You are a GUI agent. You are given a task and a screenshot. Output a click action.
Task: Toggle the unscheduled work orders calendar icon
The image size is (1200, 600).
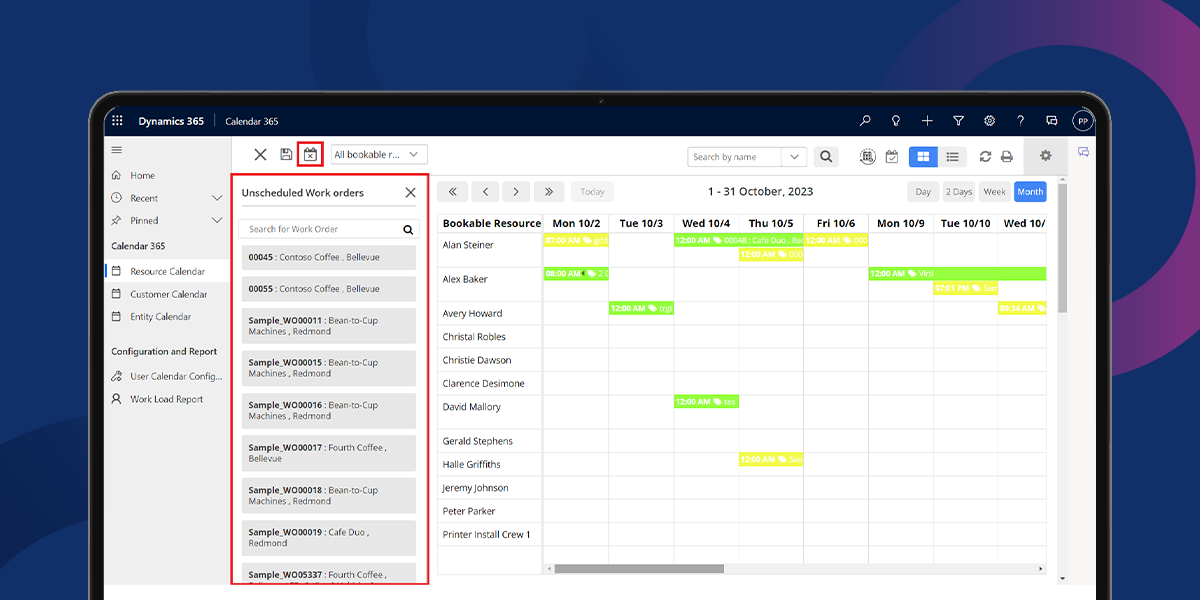click(310, 155)
